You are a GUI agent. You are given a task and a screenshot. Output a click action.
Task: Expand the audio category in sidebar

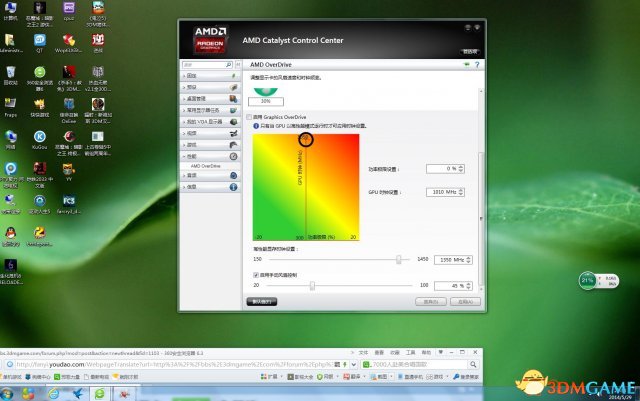click(210, 175)
